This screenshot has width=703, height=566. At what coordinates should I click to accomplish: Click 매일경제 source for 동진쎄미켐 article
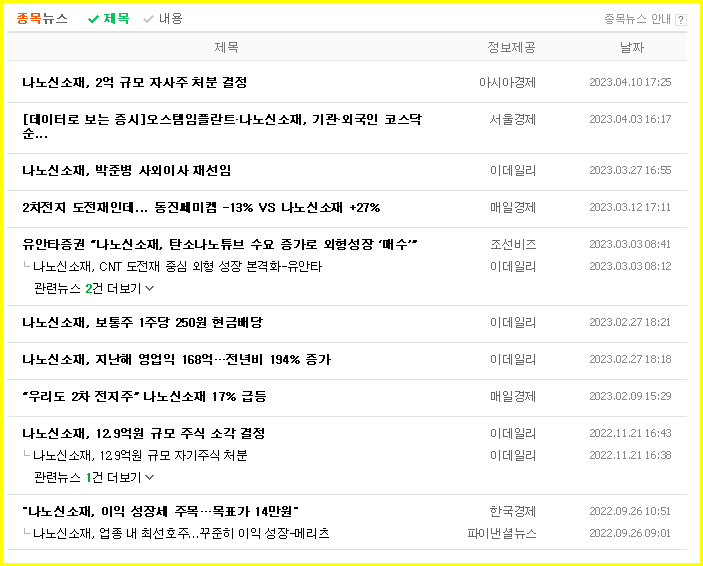pyautogui.click(x=512, y=208)
